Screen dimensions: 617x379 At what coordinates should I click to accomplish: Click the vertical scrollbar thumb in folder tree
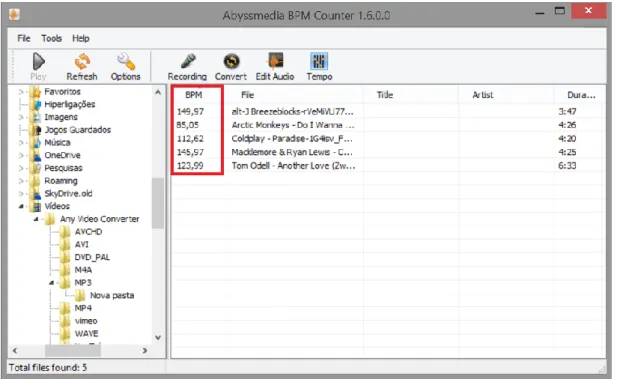(158, 203)
